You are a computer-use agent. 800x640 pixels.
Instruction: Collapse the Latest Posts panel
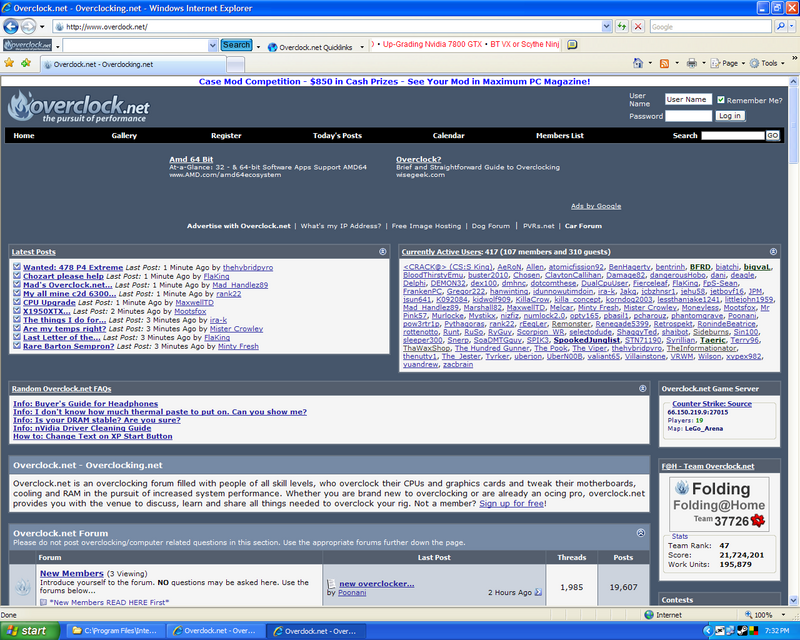(383, 251)
